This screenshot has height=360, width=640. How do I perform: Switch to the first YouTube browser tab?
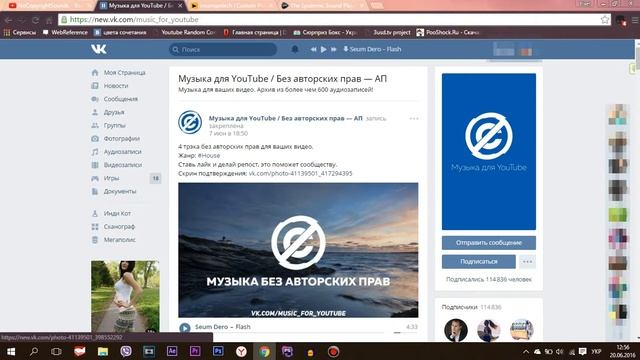(48, 6)
